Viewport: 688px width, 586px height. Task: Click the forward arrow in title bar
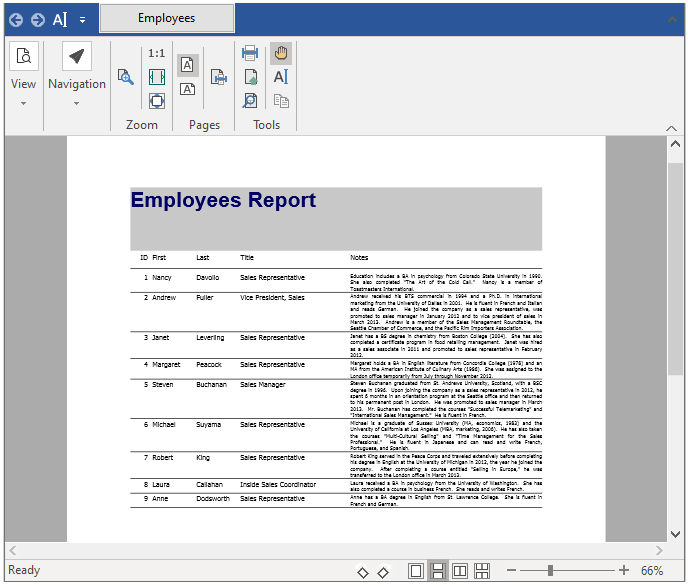pyautogui.click(x=37, y=19)
